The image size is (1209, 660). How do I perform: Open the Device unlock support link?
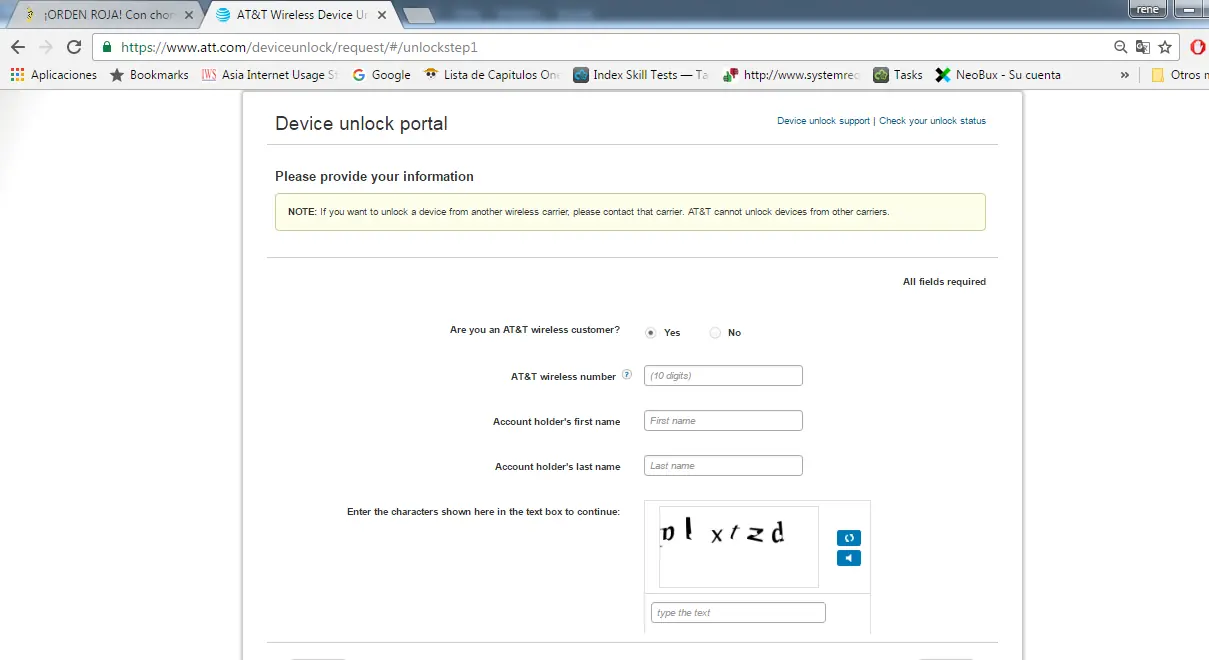click(x=823, y=121)
